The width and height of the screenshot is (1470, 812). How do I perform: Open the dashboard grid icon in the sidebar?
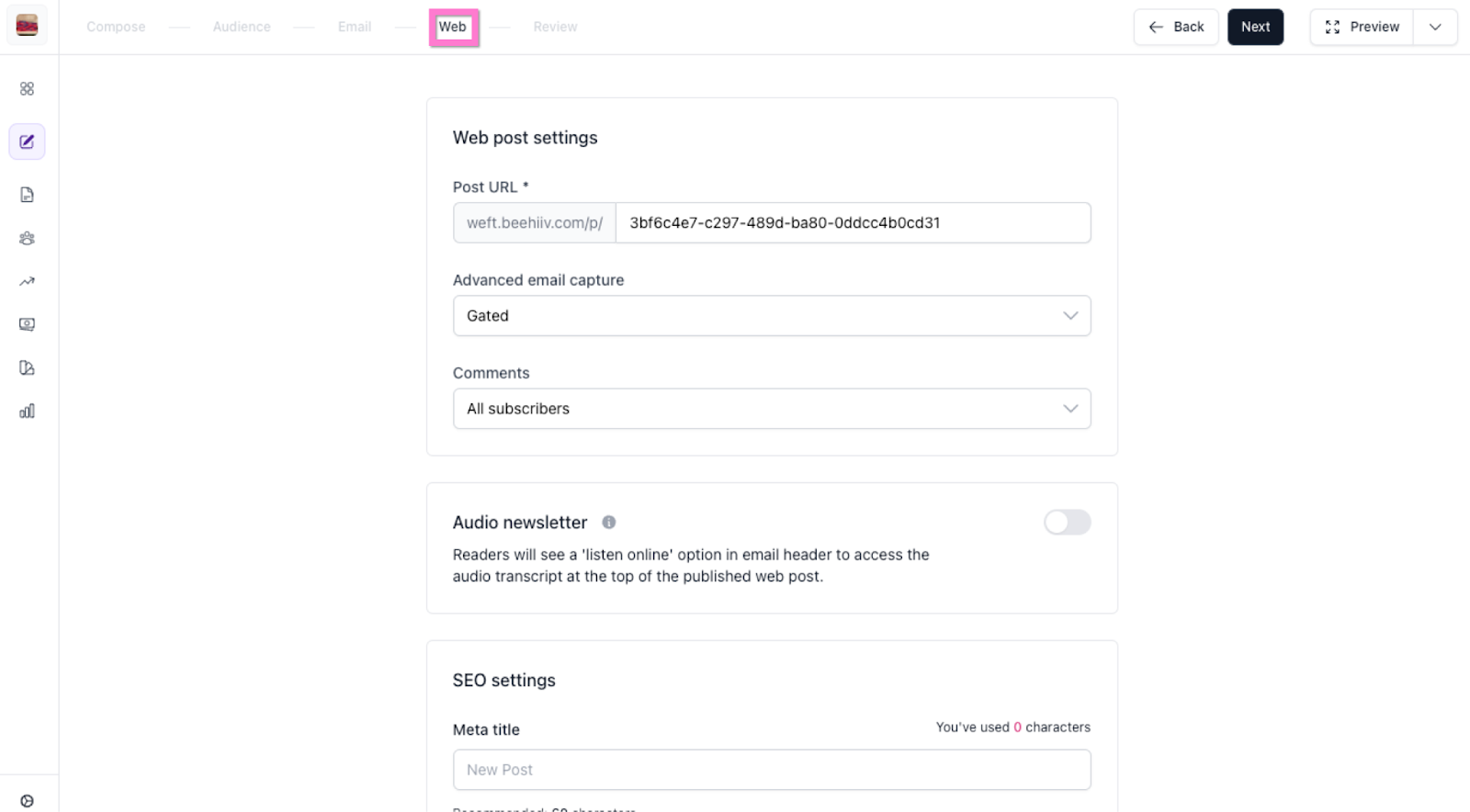[28, 89]
